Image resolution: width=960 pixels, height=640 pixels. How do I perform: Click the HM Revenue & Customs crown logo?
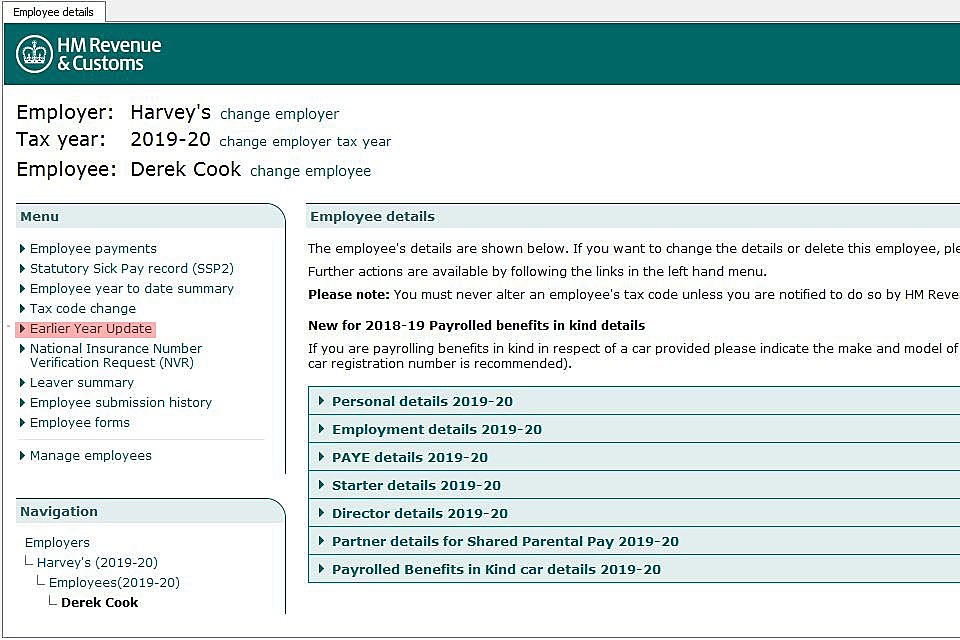[34, 54]
